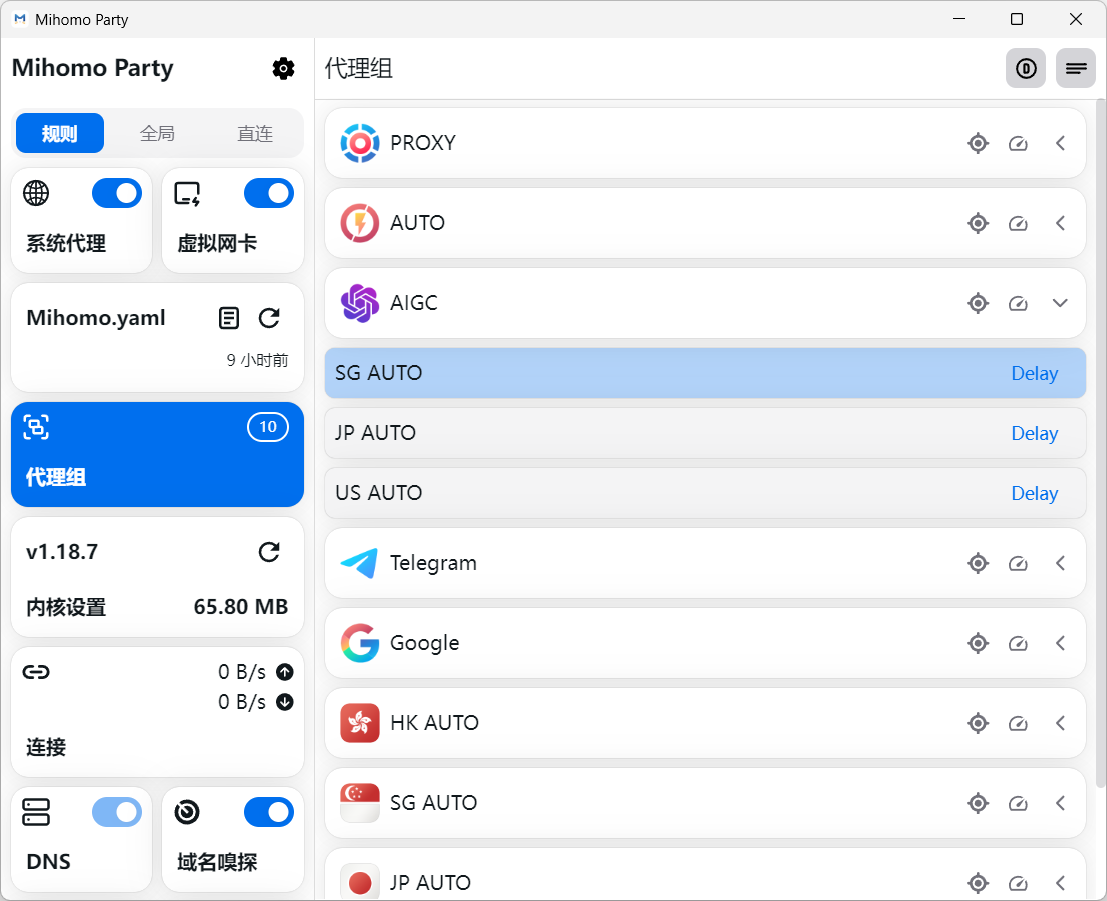Click the Telegram group speed test icon
Viewport: 1107px width, 901px height.
(1018, 563)
